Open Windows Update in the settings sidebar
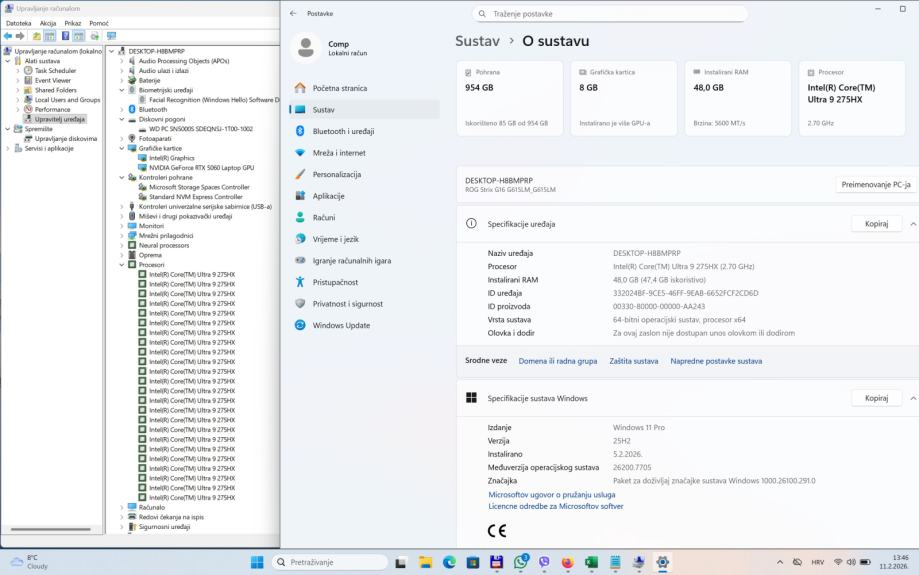Viewport: 919px width, 575px height. point(341,325)
